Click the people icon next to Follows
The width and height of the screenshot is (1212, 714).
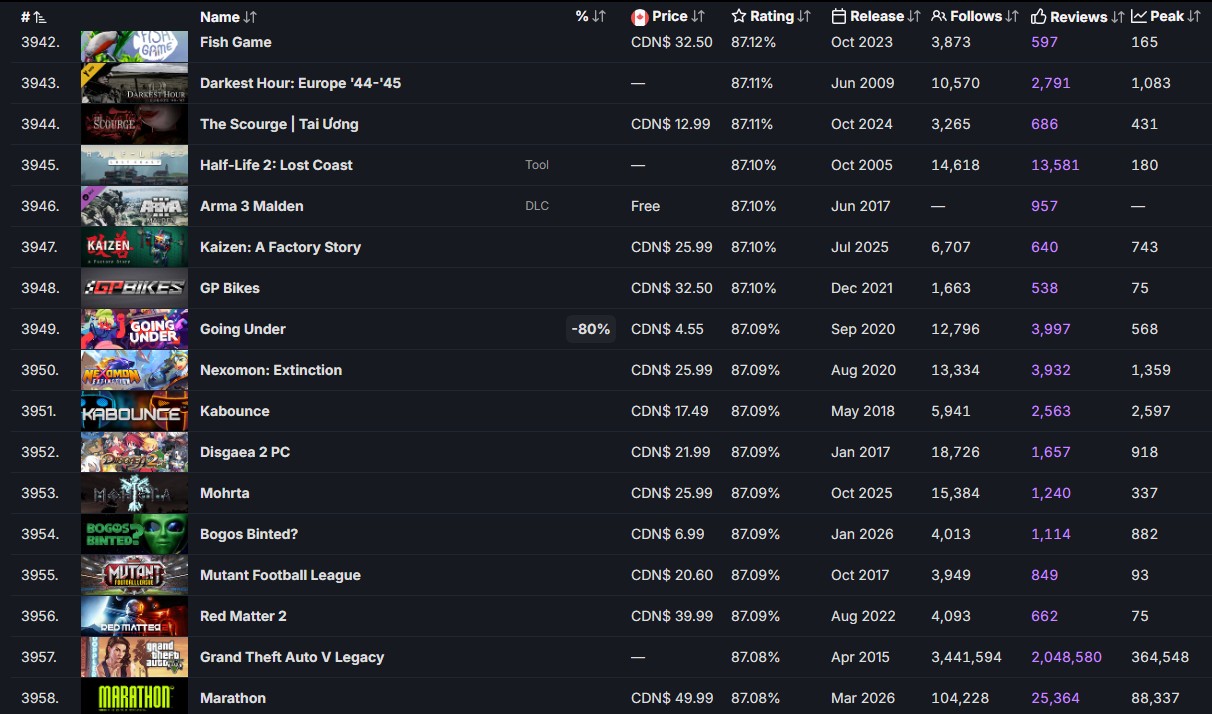939,17
